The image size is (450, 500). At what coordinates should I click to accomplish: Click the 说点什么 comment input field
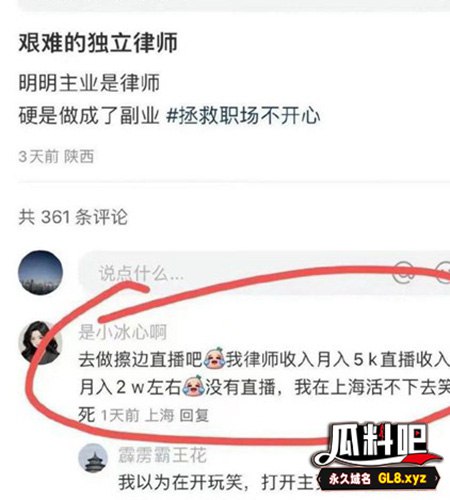(264, 274)
